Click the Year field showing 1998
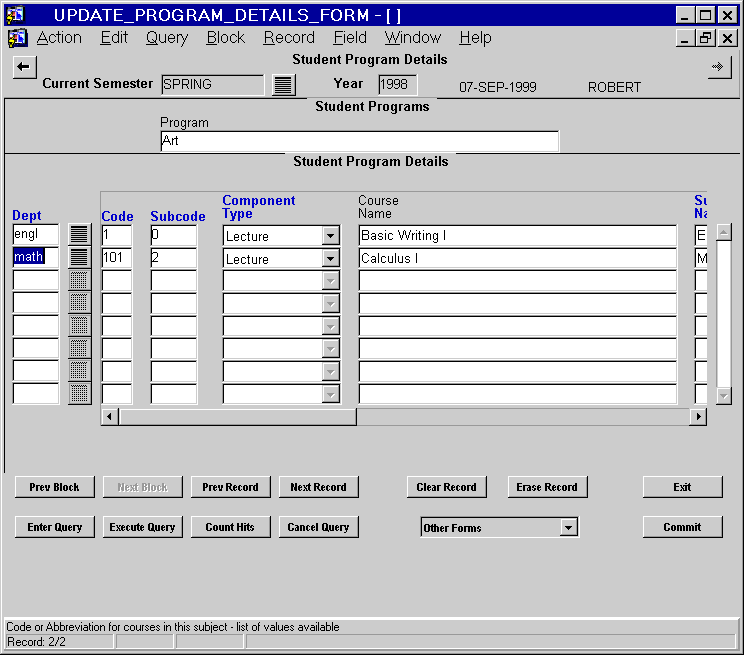Image resolution: width=744 pixels, height=655 pixels. pyautogui.click(x=398, y=85)
